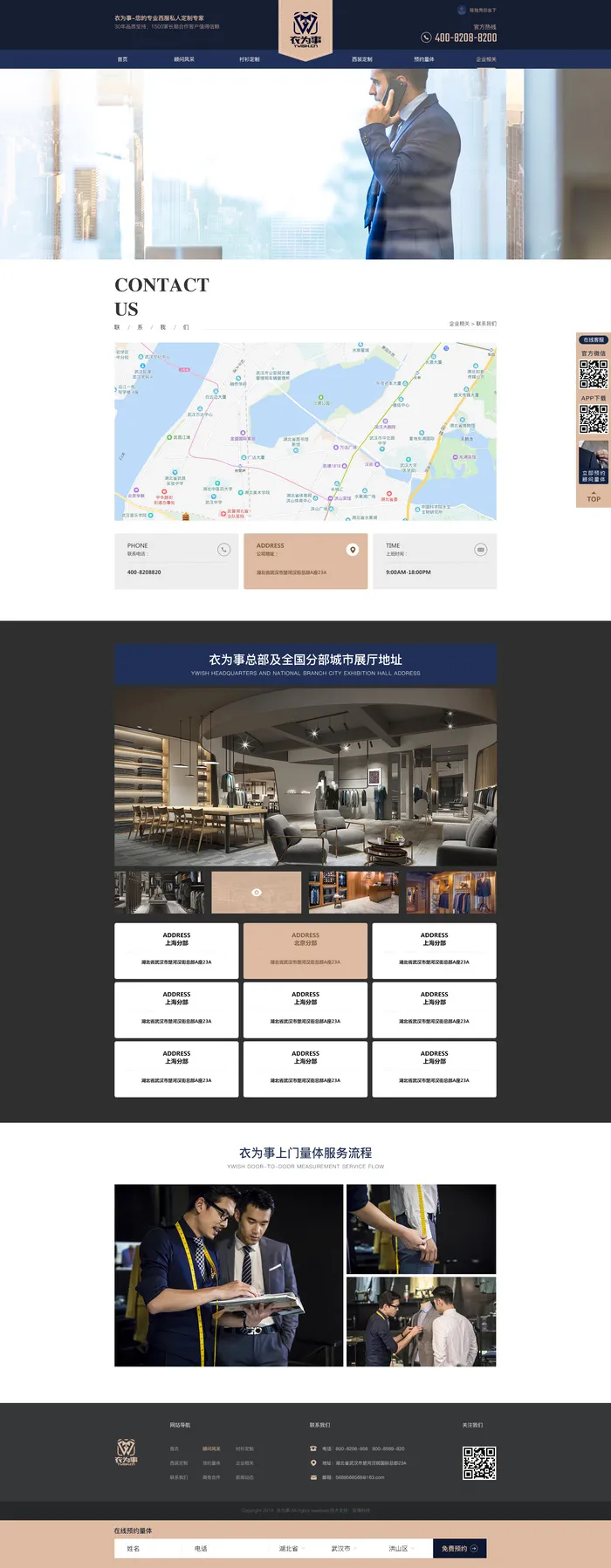Image resolution: width=611 pixels, height=1568 pixels.
Task: Click the eye icon on highlighted showroom thumbnail
Action: coord(257,892)
